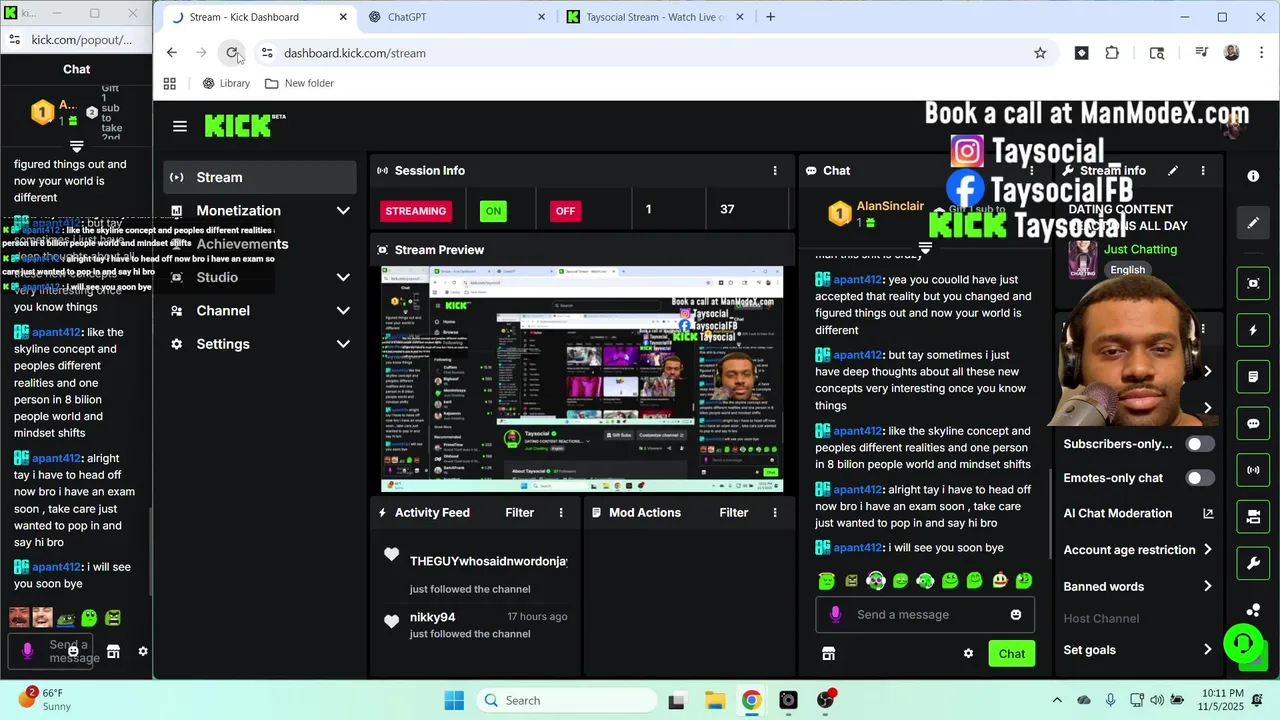The image size is (1280, 720).
Task: Expand the Studio menu chevron
Action: pyautogui.click(x=343, y=278)
